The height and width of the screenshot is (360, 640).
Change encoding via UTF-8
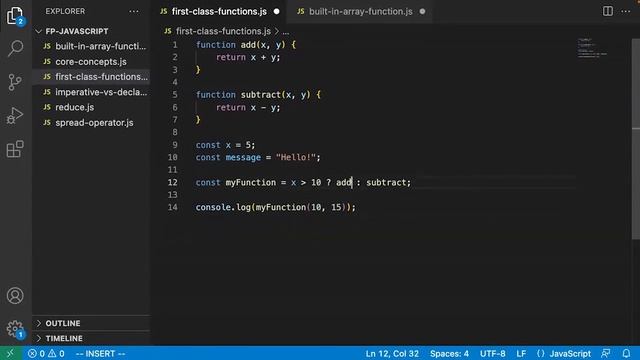click(492, 353)
